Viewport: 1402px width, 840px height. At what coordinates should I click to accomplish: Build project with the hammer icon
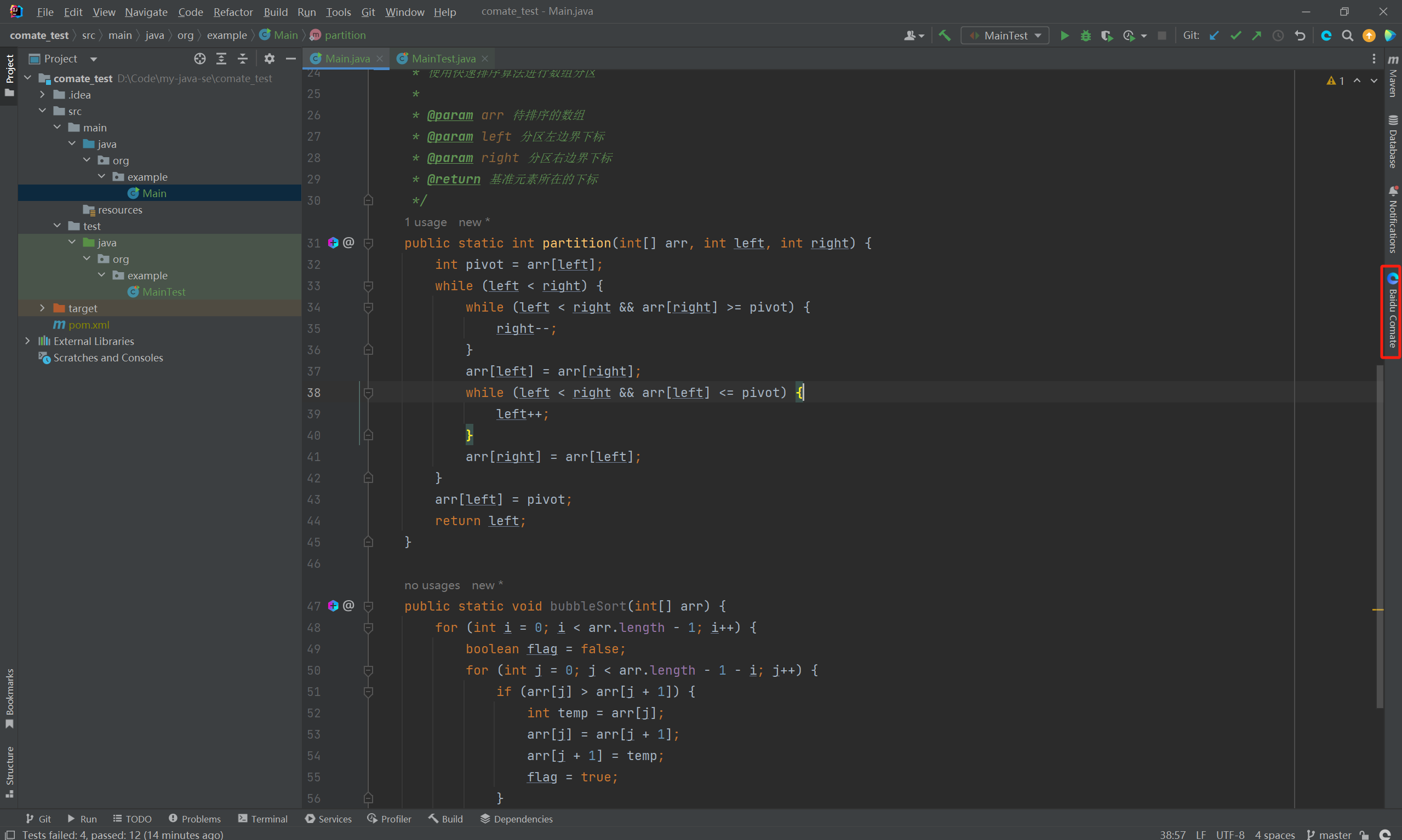click(944, 36)
